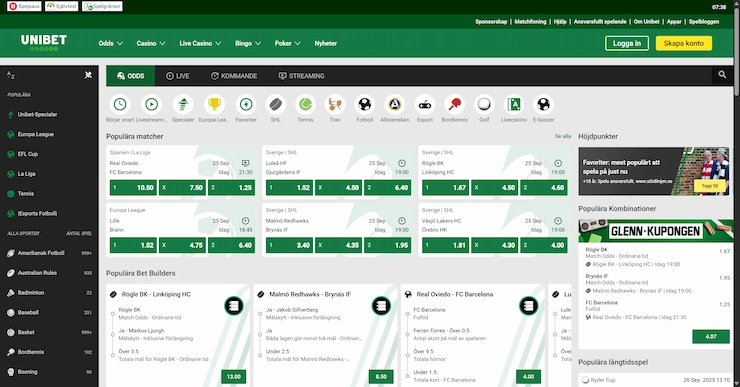Select the Börjar snart clock icon
This screenshot has width=740, height=387.
(x=120, y=104)
